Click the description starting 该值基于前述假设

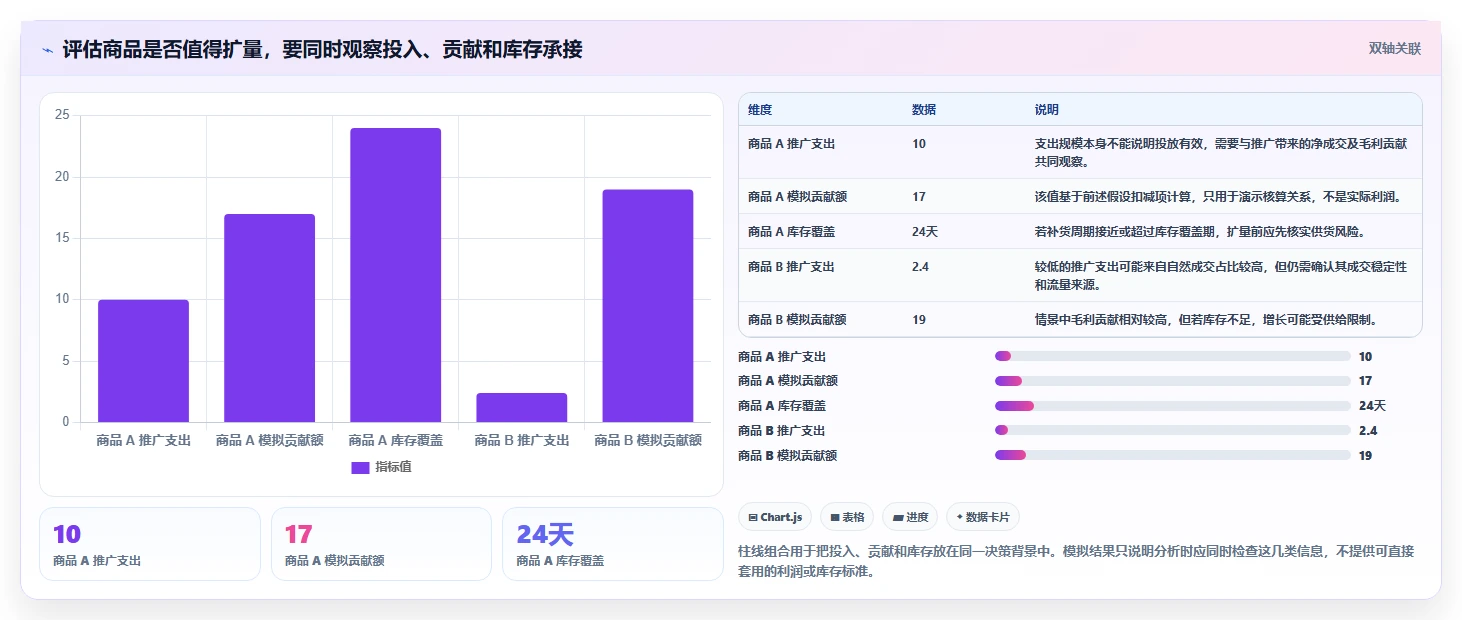[1218, 196]
